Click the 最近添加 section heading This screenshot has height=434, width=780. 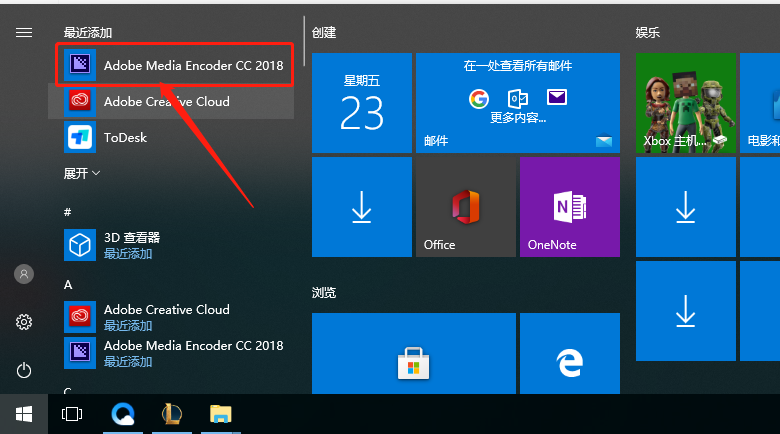(88, 33)
